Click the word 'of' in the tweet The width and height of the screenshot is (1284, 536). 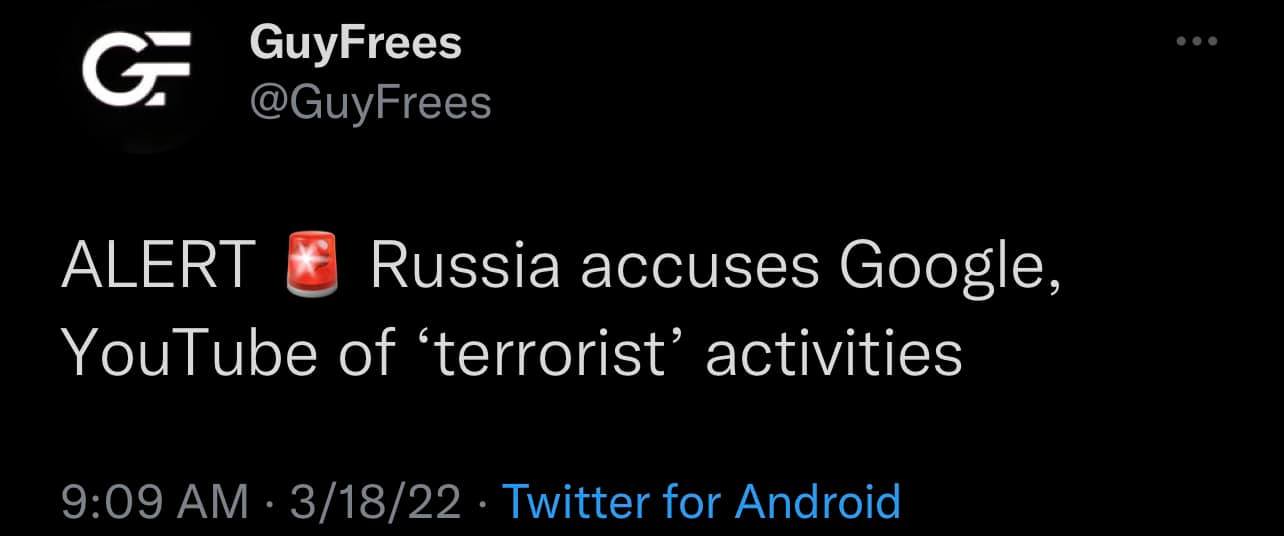(x=365, y=352)
